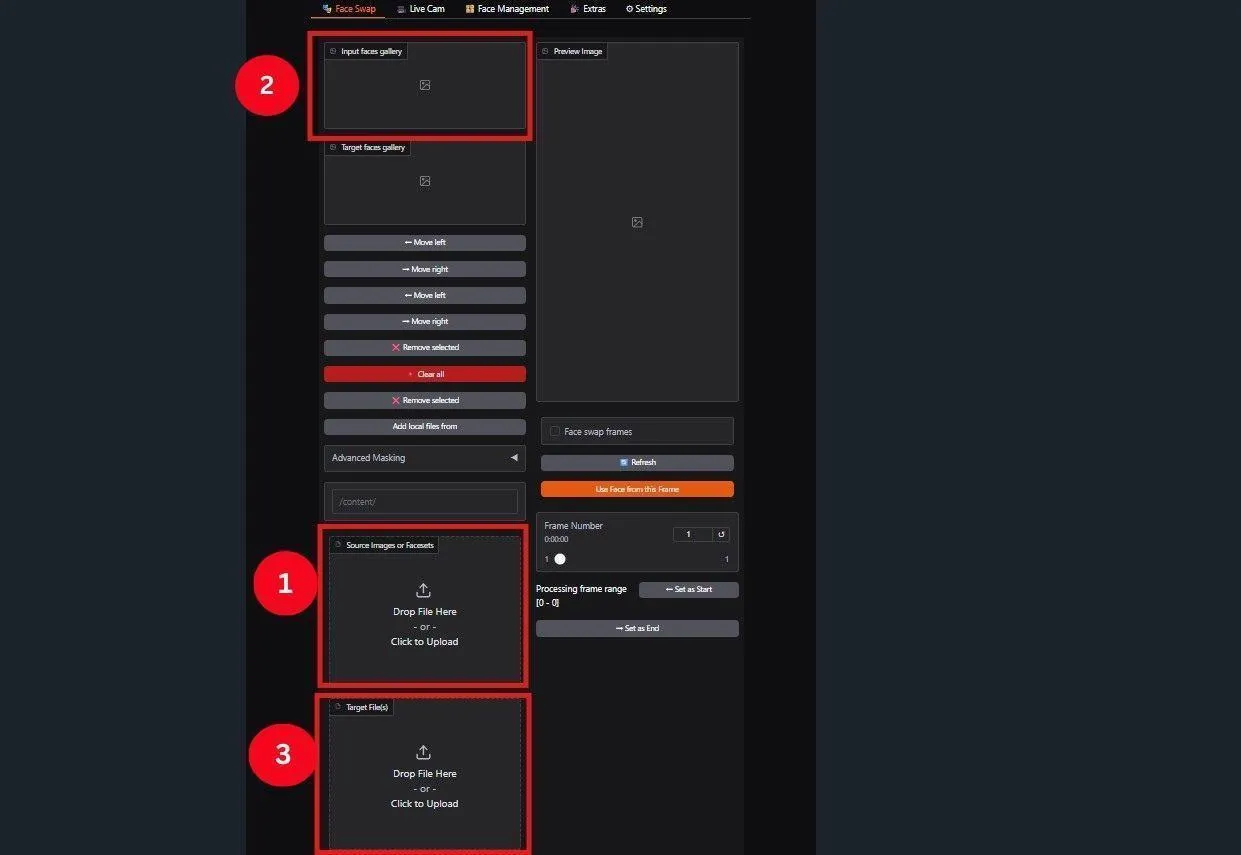Click upload arrow icon in Source Images or Facesets

tap(423, 590)
